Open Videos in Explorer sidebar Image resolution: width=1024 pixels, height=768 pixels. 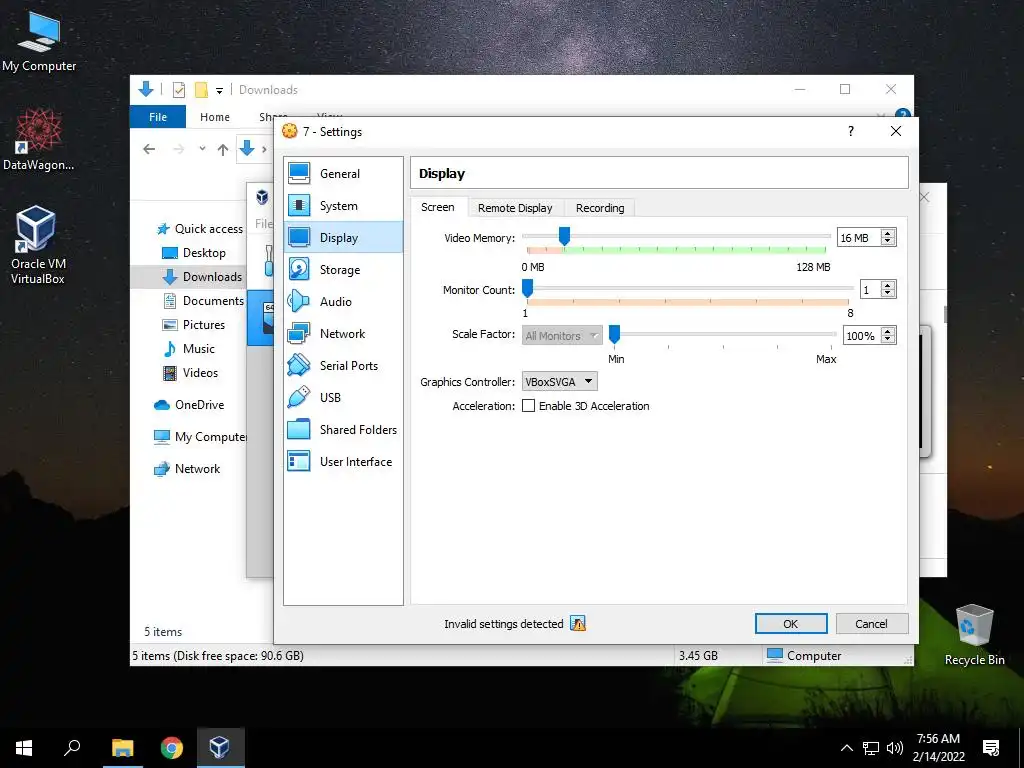[190, 373]
